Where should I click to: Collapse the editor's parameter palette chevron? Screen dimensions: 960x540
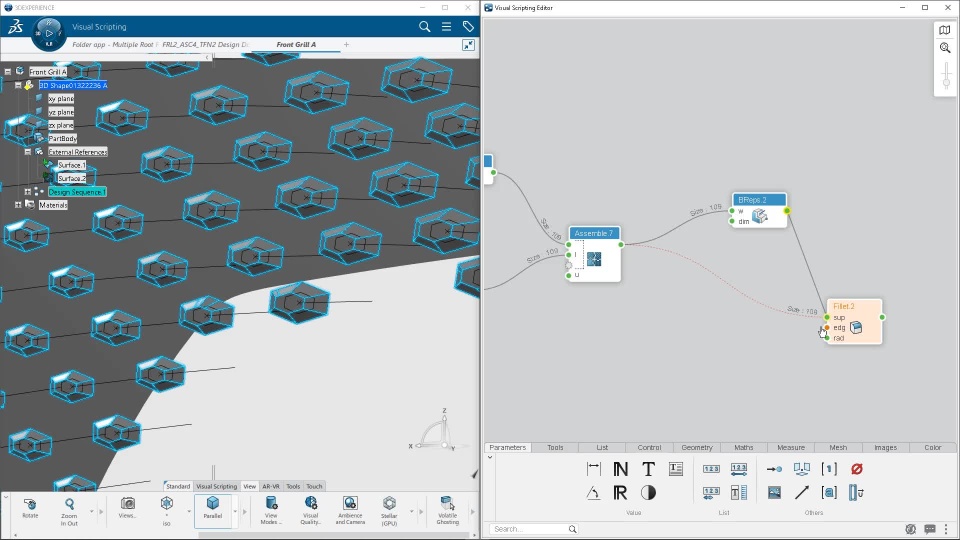[x=490, y=457]
